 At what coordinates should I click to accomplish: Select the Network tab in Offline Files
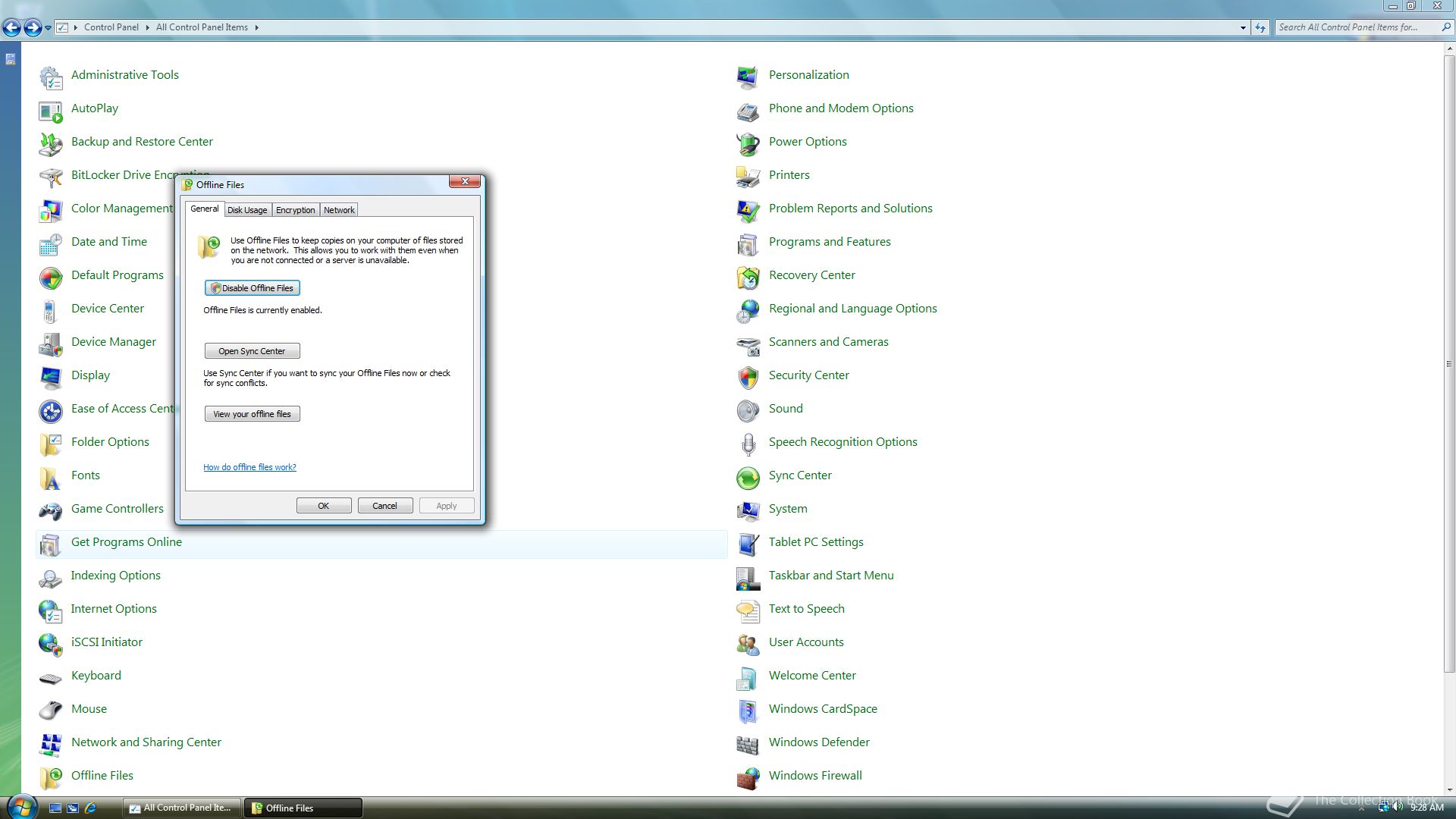pyautogui.click(x=339, y=210)
